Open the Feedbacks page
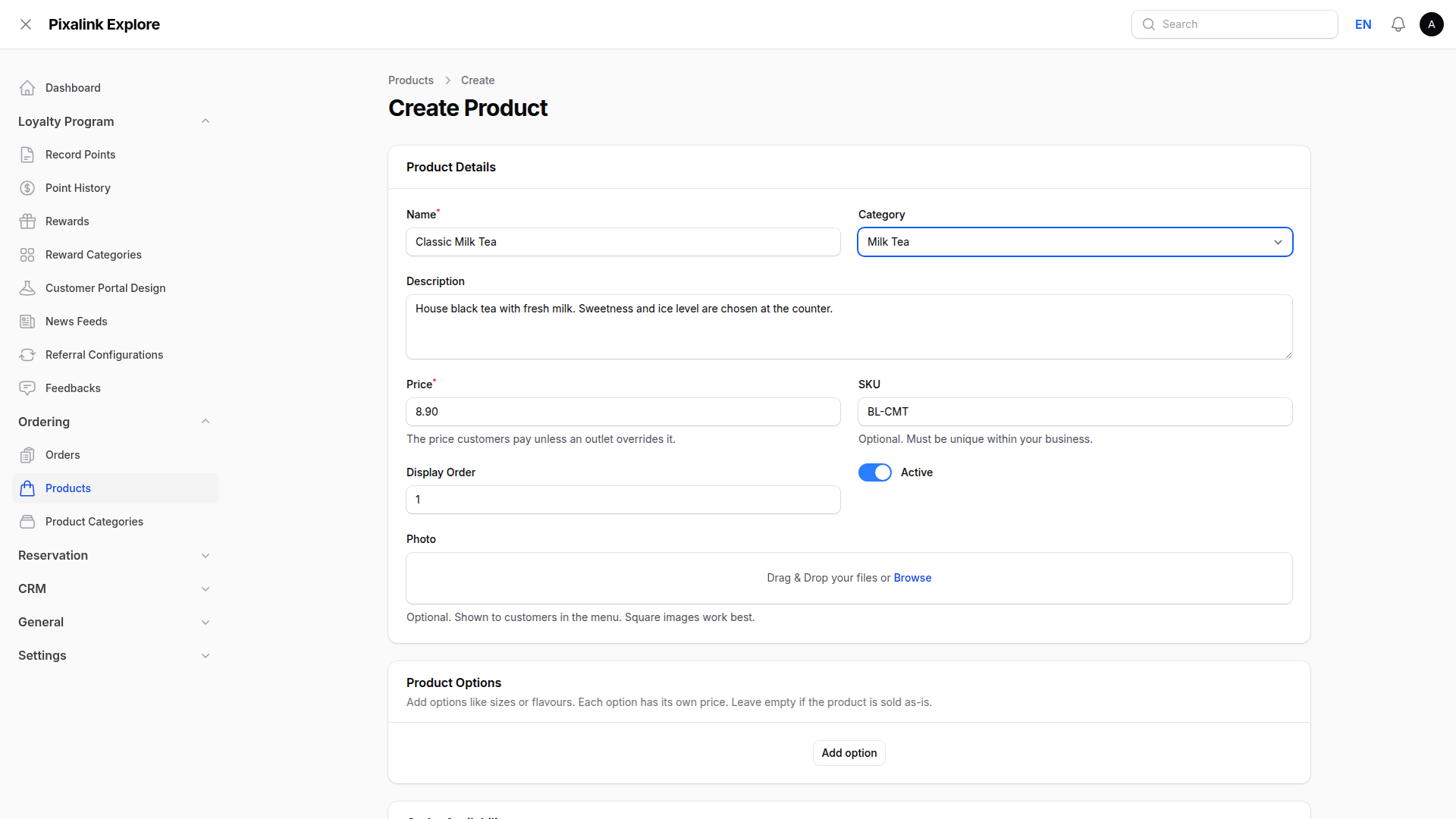Screen dimensions: 1456x819 tap(115, 388)
